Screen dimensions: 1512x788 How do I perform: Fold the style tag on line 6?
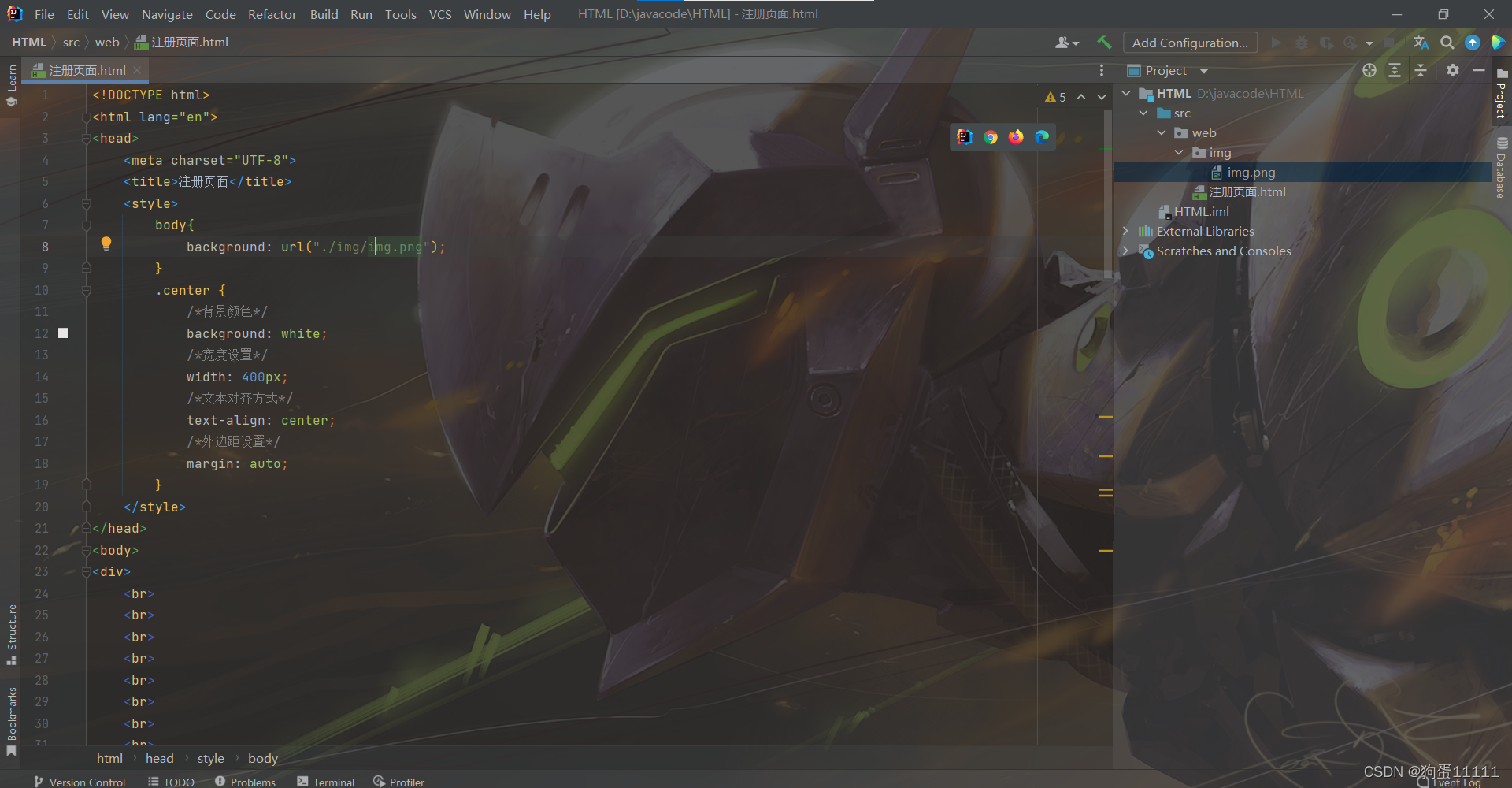[87, 204]
